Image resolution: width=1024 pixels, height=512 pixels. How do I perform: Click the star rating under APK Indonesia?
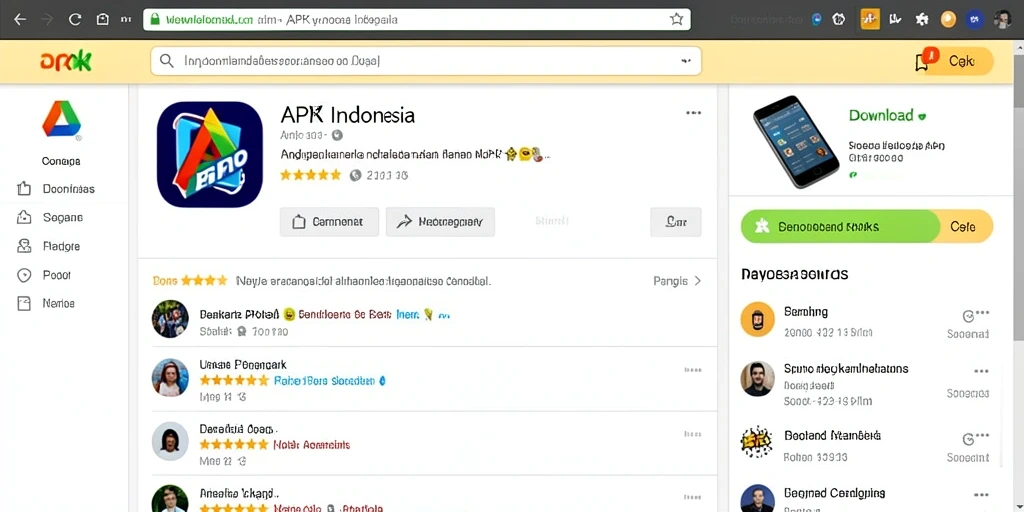click(311, 175)
